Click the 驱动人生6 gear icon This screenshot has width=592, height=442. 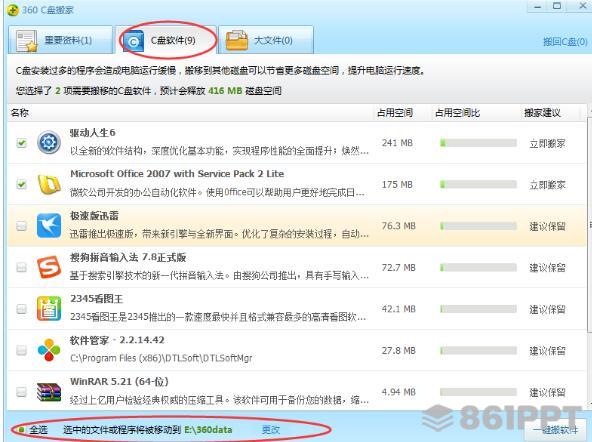coord(49,143)
